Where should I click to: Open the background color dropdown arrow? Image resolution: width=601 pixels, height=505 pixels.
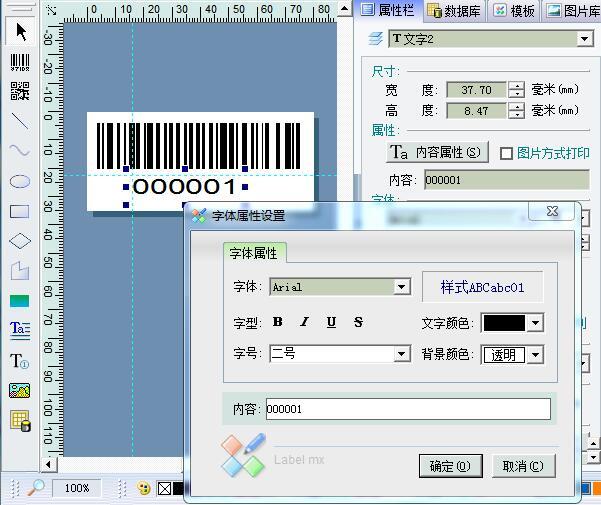(x=535, y=354)
